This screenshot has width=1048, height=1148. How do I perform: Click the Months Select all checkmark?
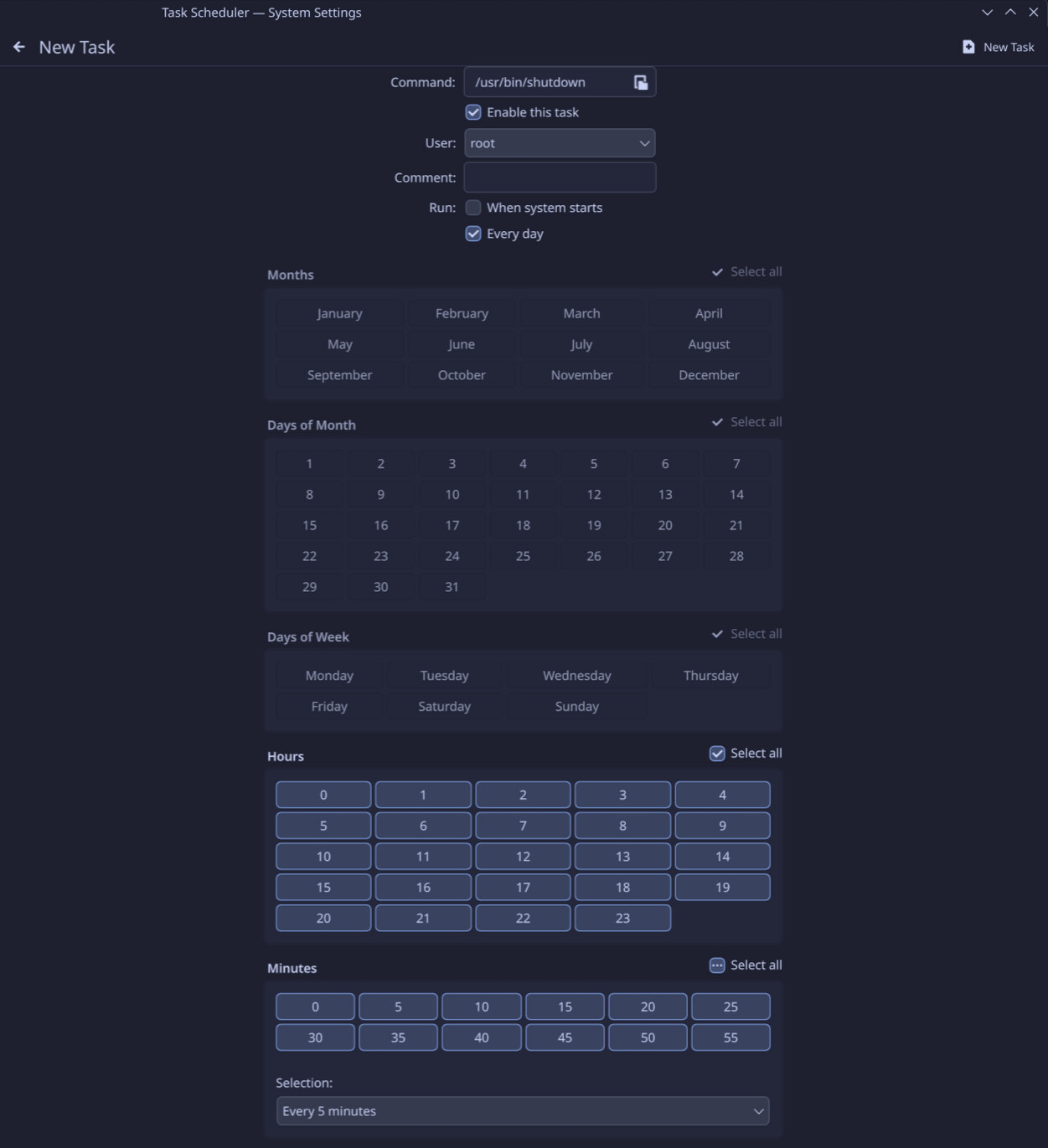pos(717,272)
